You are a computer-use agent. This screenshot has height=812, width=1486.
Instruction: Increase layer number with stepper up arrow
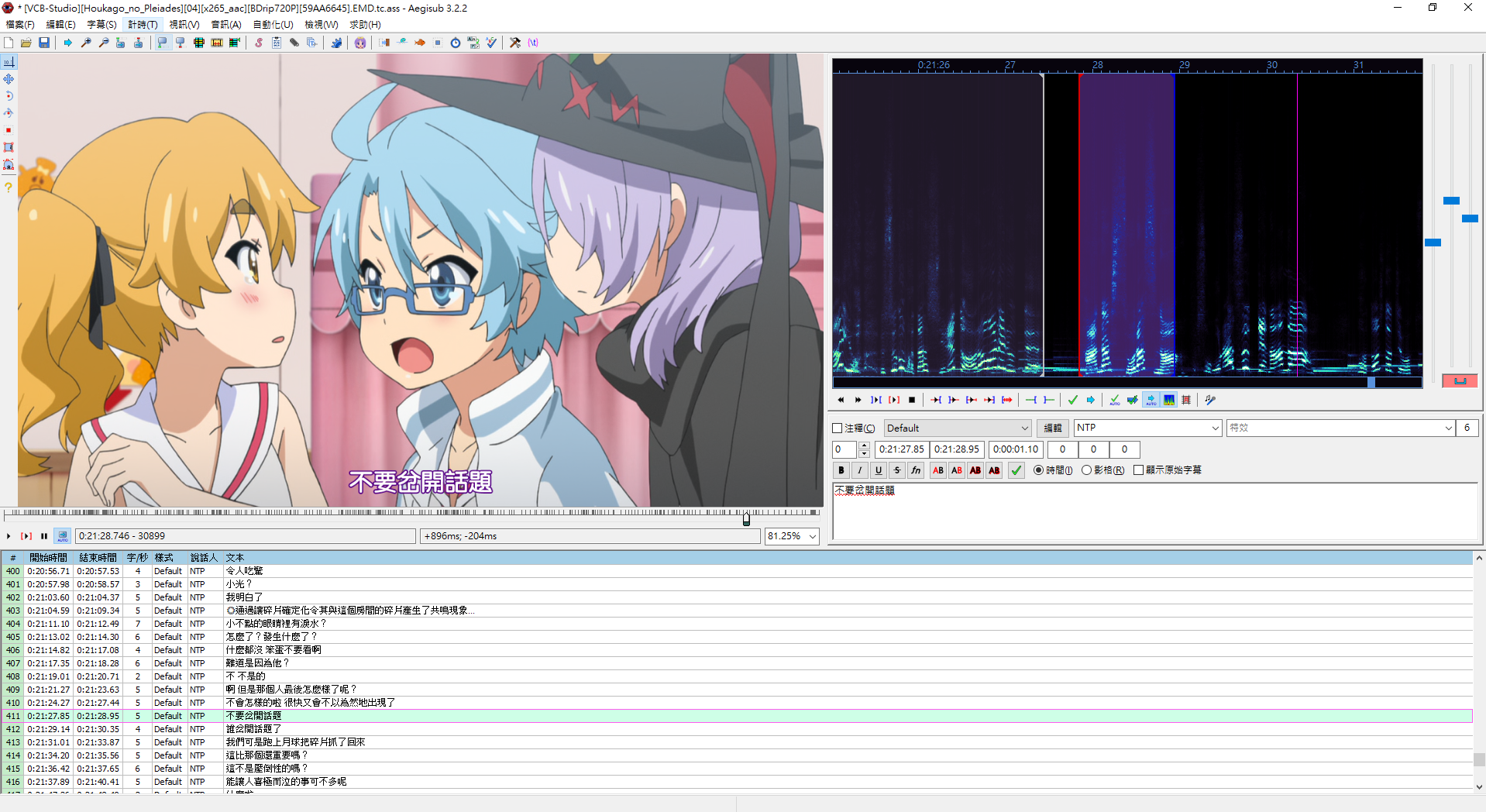tap(864, 446)
